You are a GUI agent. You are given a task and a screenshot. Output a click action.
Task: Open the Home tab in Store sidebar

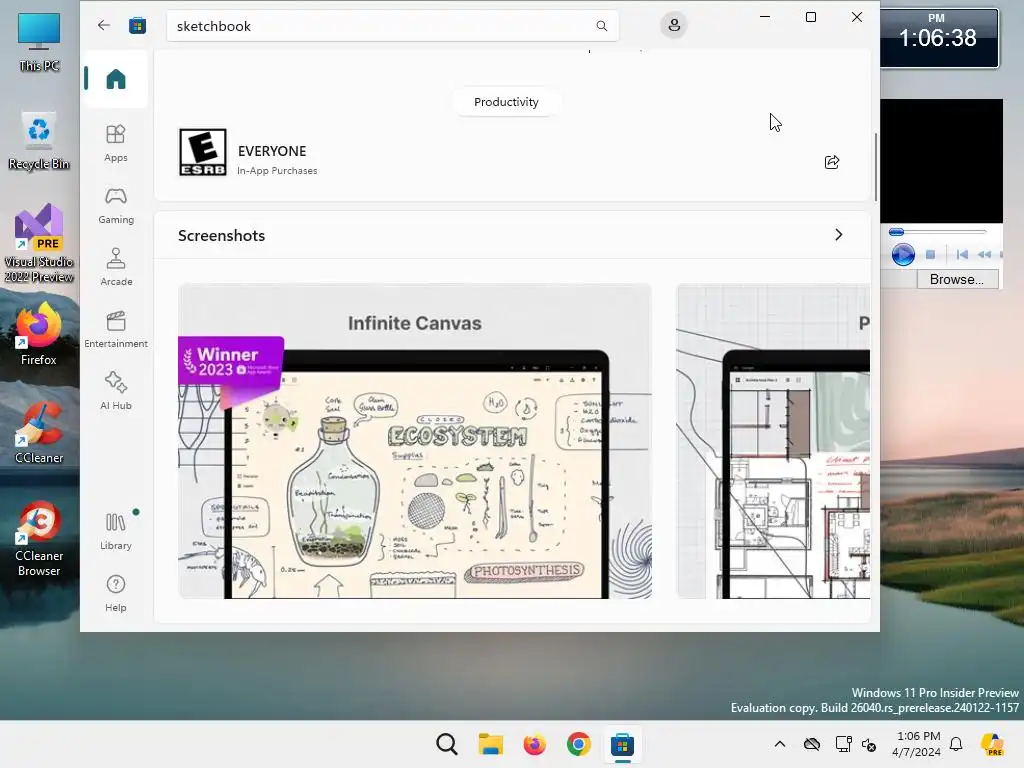click(116, 79)
